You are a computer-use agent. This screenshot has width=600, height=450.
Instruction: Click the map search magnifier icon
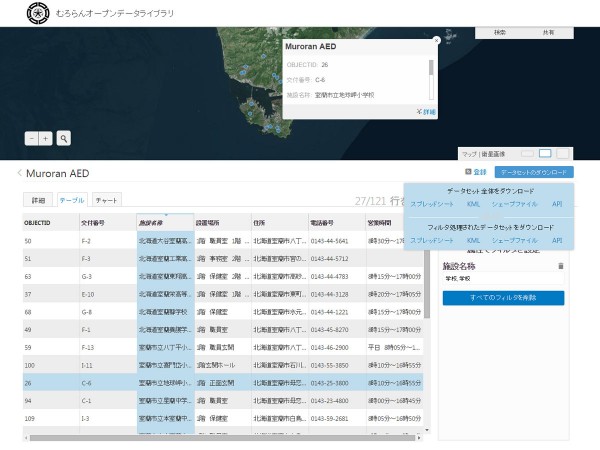[x=63, y=139]
